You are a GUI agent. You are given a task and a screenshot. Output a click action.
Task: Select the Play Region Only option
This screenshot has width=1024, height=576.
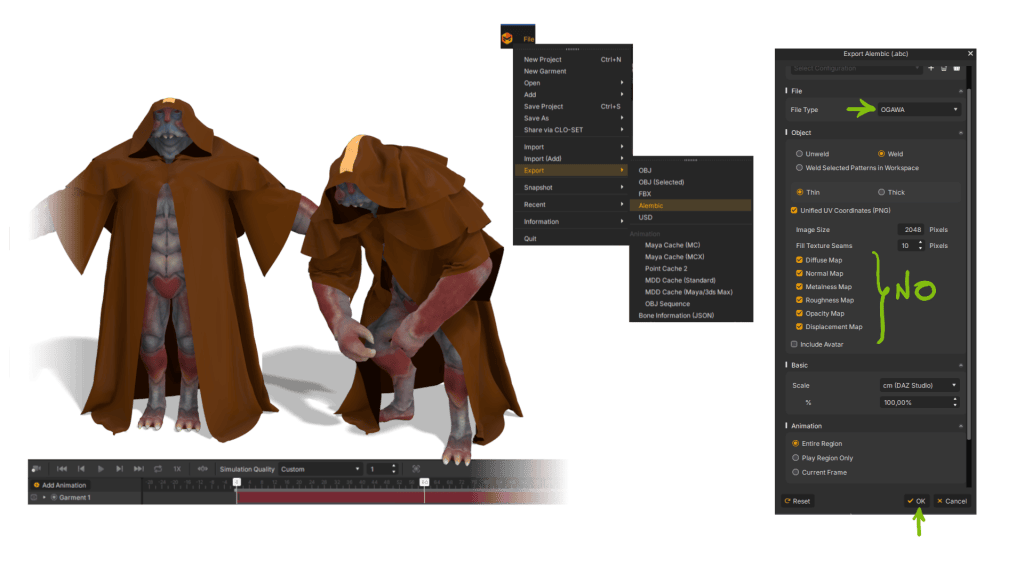795,458
